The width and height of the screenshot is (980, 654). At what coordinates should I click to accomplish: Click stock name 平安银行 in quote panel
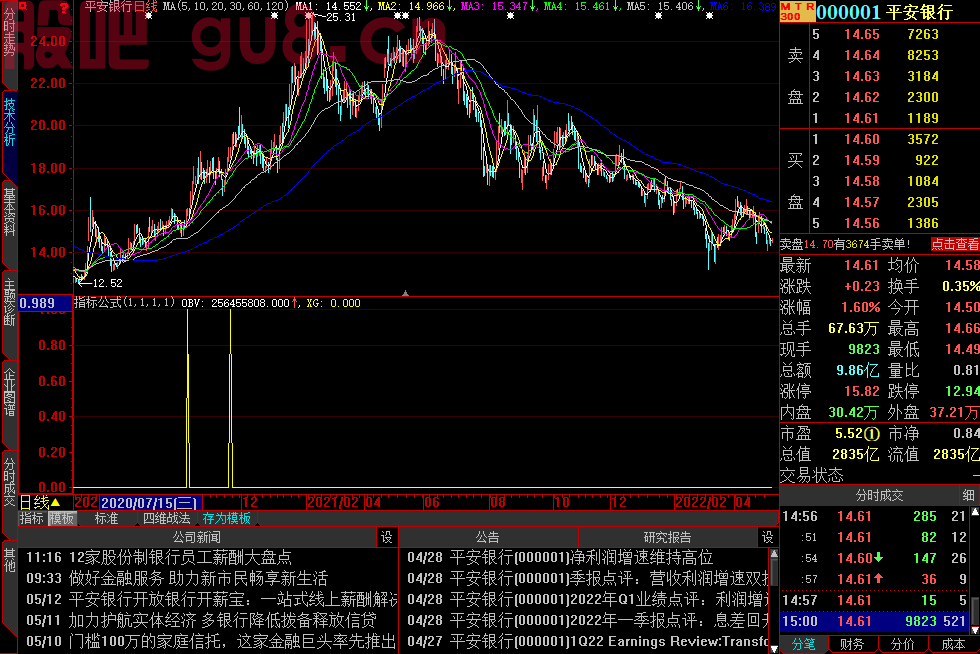[x=919, y=12]
